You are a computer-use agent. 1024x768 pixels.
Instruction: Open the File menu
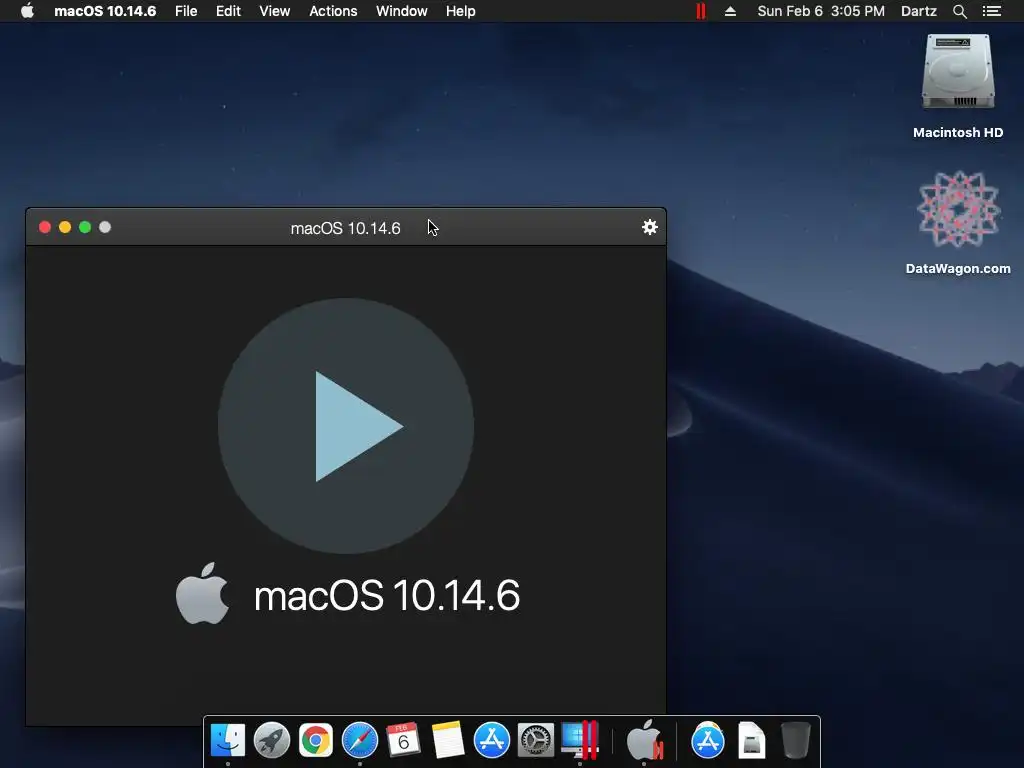coord(186,11)
